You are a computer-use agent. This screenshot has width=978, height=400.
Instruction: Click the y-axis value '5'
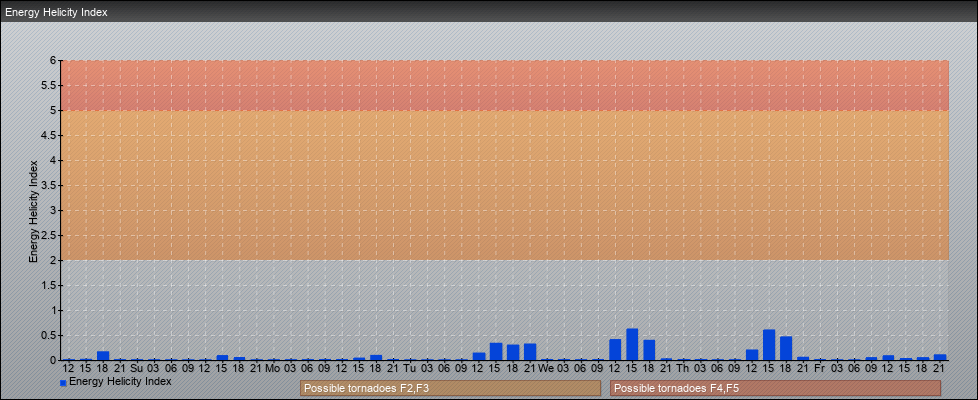pos(54,110)
